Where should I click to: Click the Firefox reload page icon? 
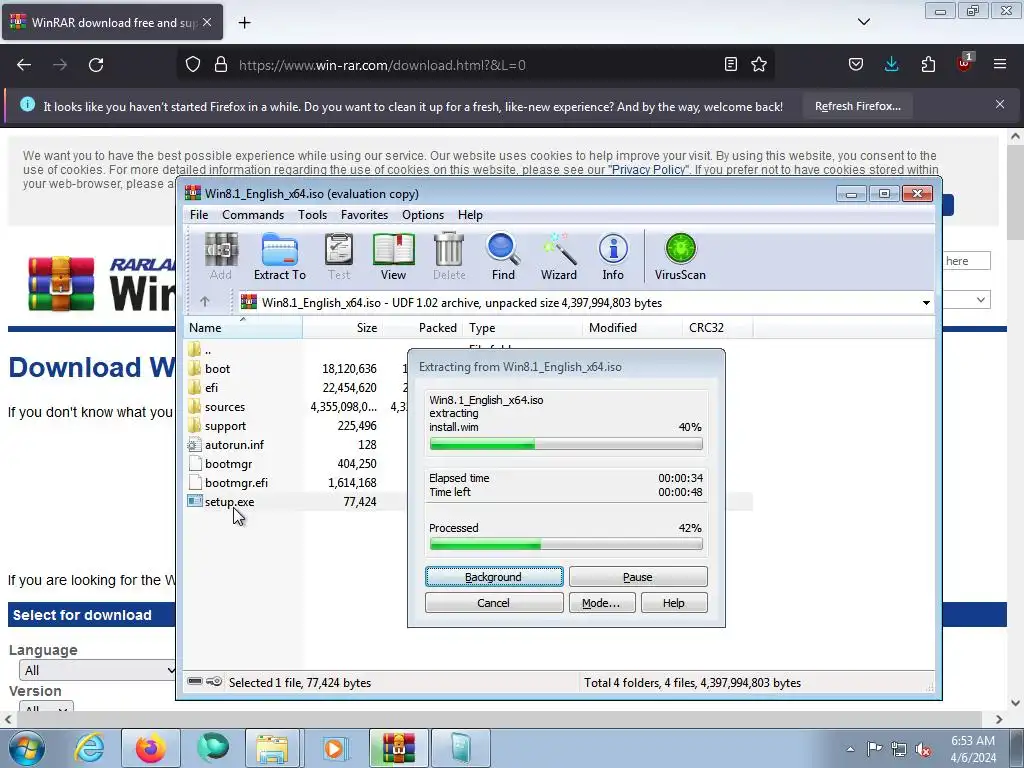tap(96, 65)
